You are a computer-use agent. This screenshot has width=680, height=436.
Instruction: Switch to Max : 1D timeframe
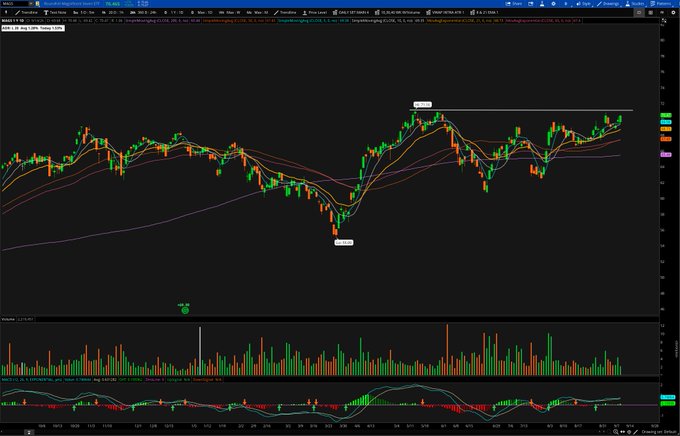[x=202, y=13]
